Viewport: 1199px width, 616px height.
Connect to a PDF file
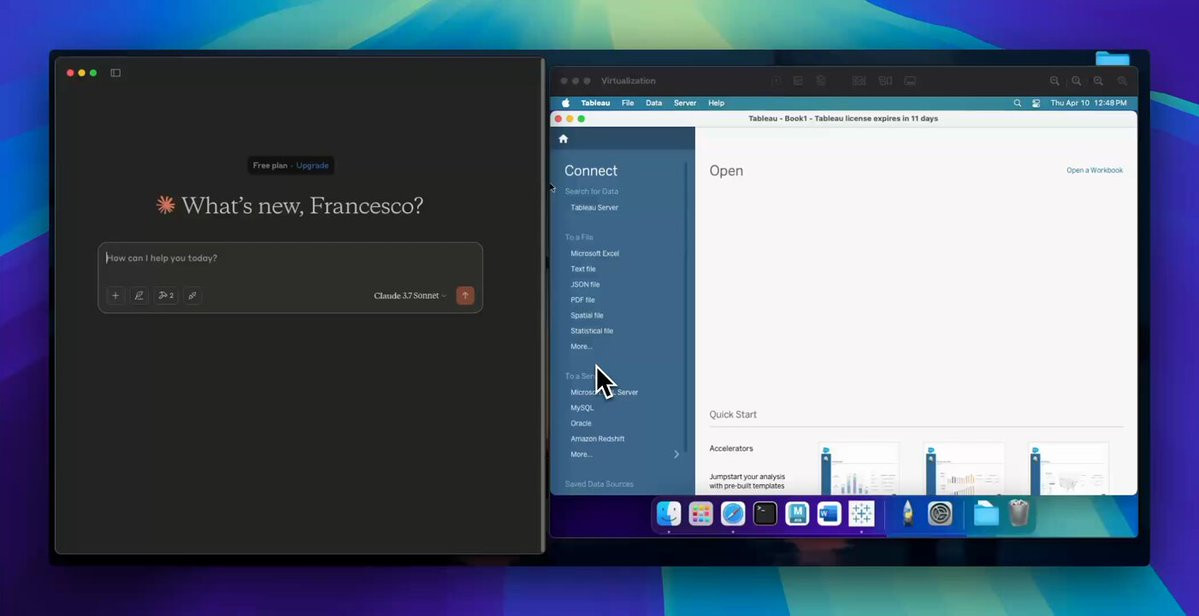(x=583, y=300)
